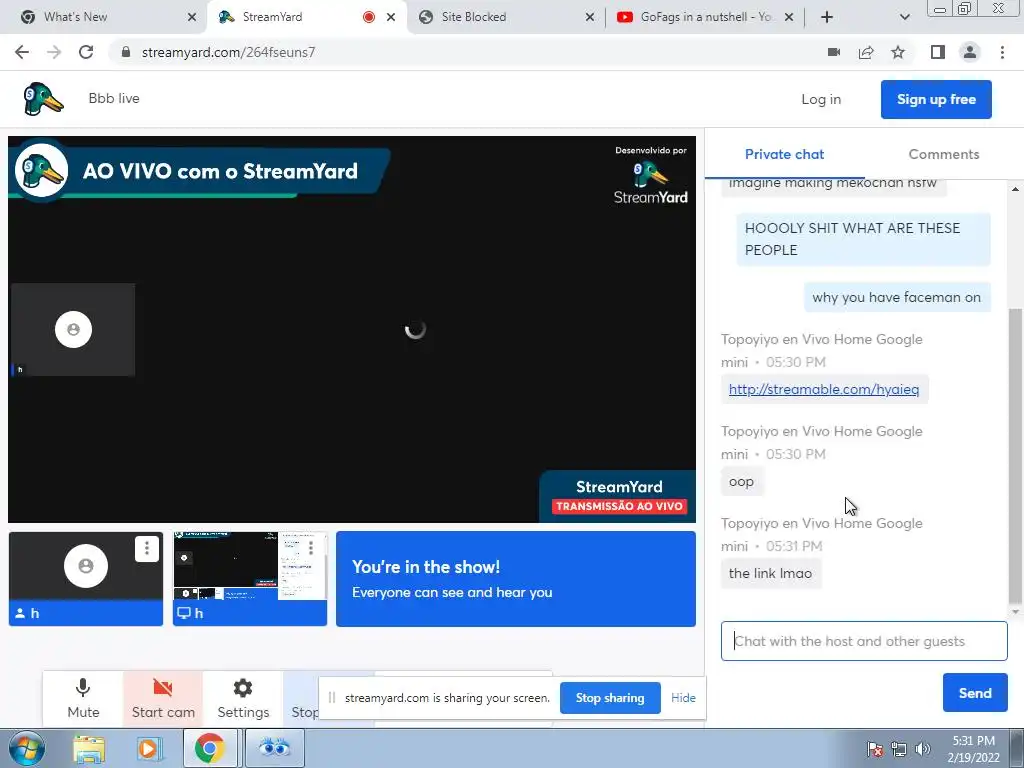Click the lock icon in address bar
Screen dimensions: 1024x768
pyautogui.click(x=126, y=52)
